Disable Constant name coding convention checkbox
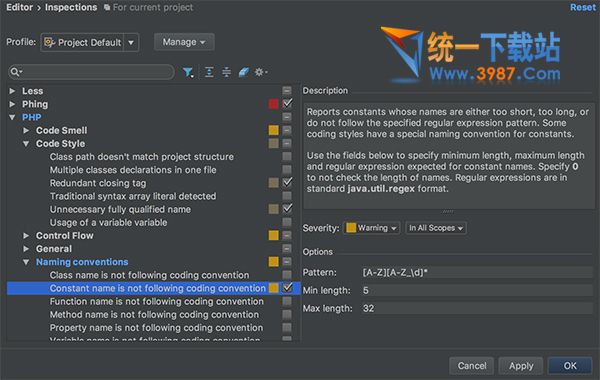The height and width of the screenshot is (380, 600). tap(287, 288)
